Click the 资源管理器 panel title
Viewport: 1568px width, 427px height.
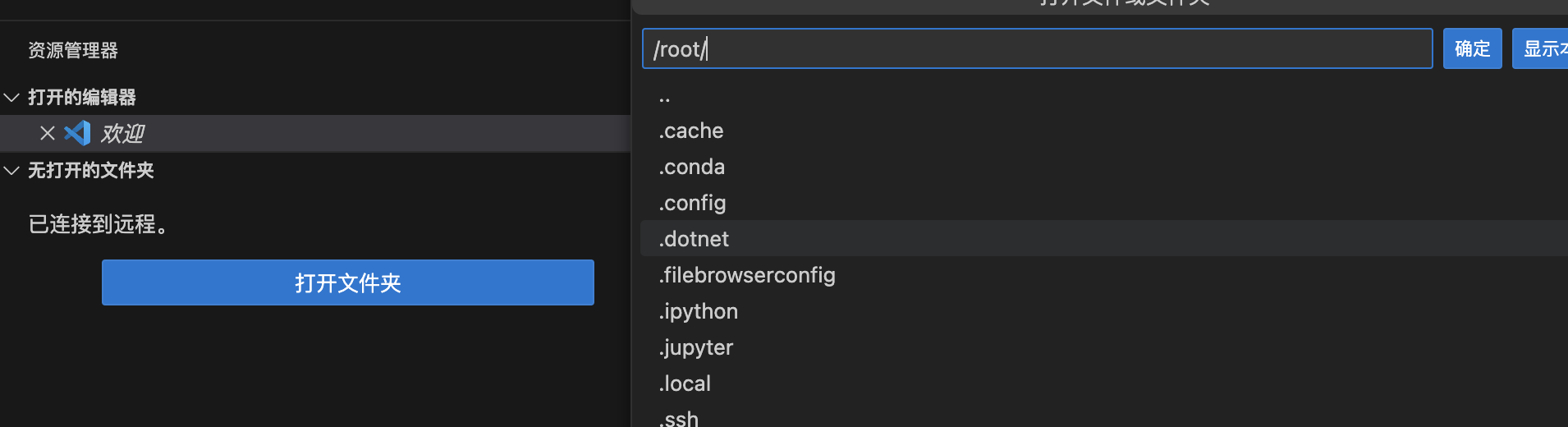[x=73, y=51]
